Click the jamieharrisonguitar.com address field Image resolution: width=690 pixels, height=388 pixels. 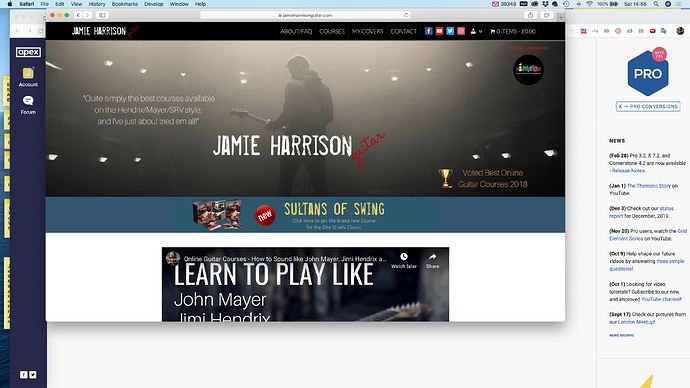point(305,15)
